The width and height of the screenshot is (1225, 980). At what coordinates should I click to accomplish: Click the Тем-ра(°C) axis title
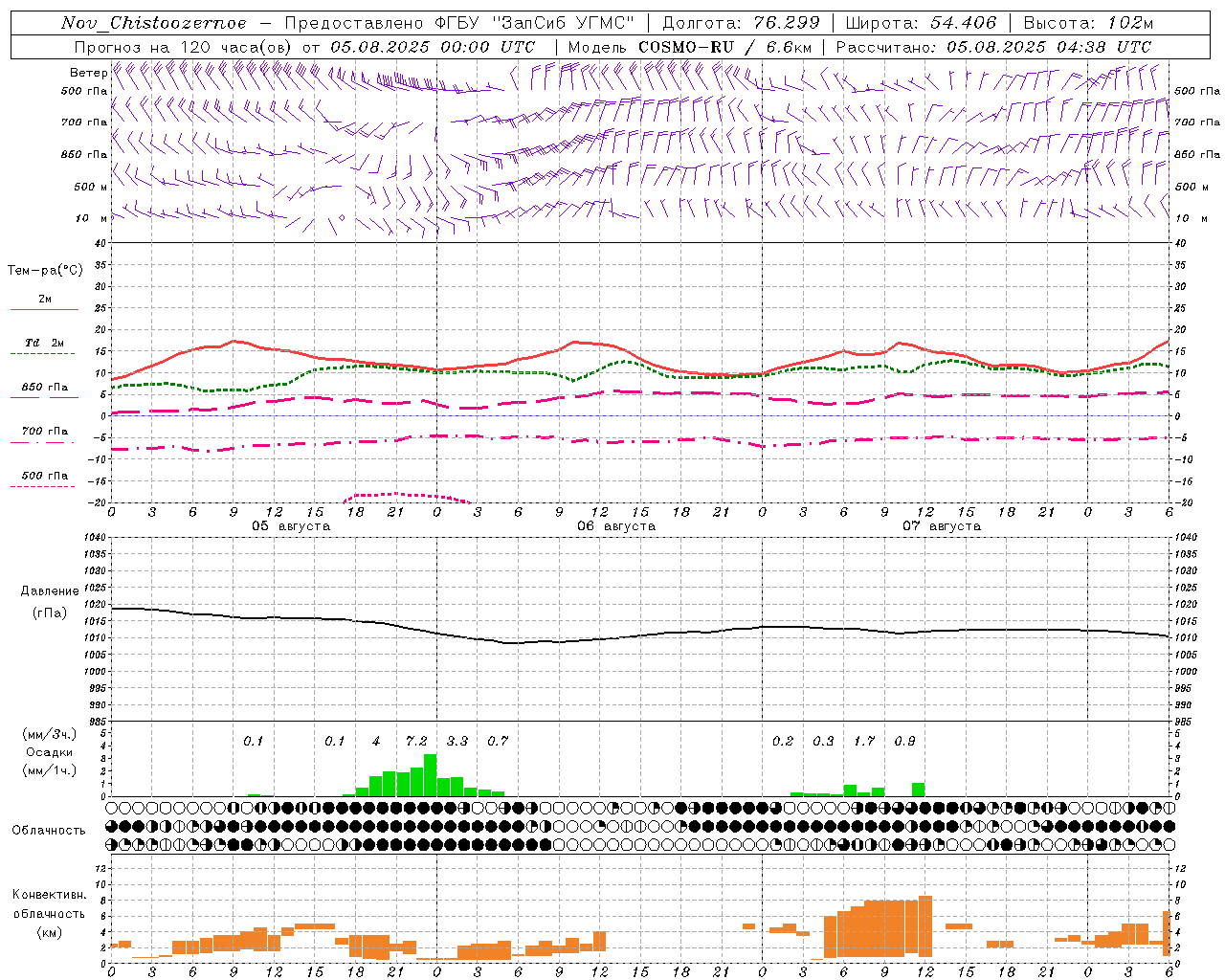[x=45, y=271]
